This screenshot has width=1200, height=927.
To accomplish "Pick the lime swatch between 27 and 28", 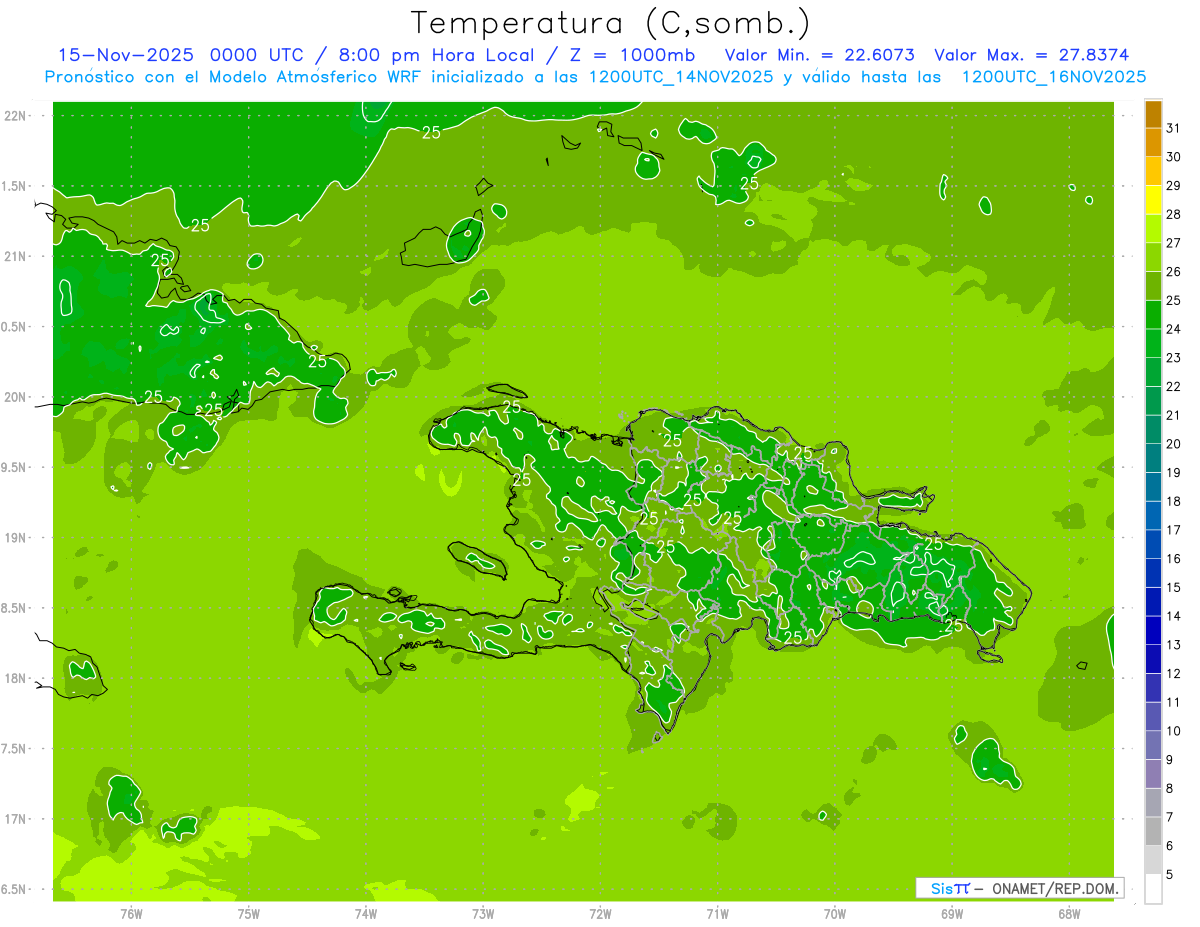I will 1153,229.
